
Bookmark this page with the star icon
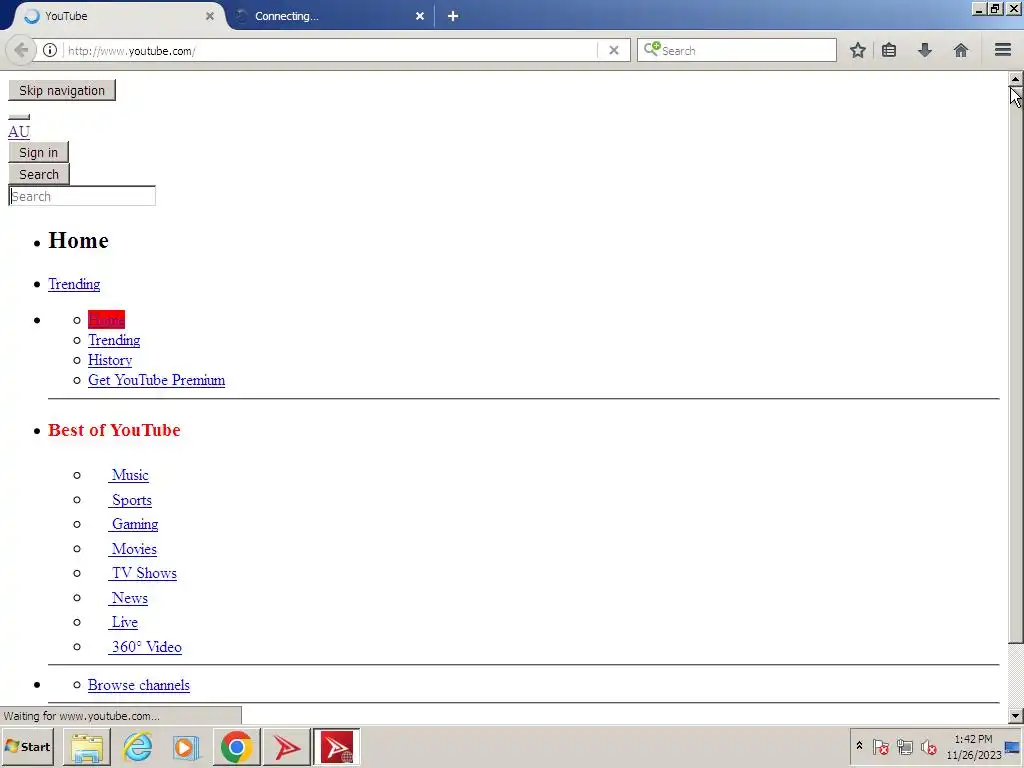tap(857, 50)
